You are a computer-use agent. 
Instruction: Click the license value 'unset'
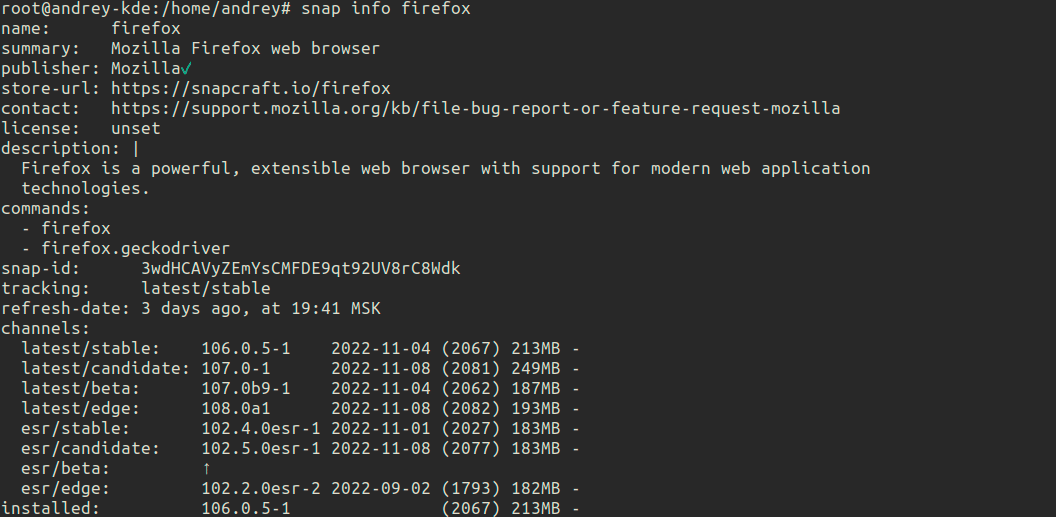pos(135,128)
